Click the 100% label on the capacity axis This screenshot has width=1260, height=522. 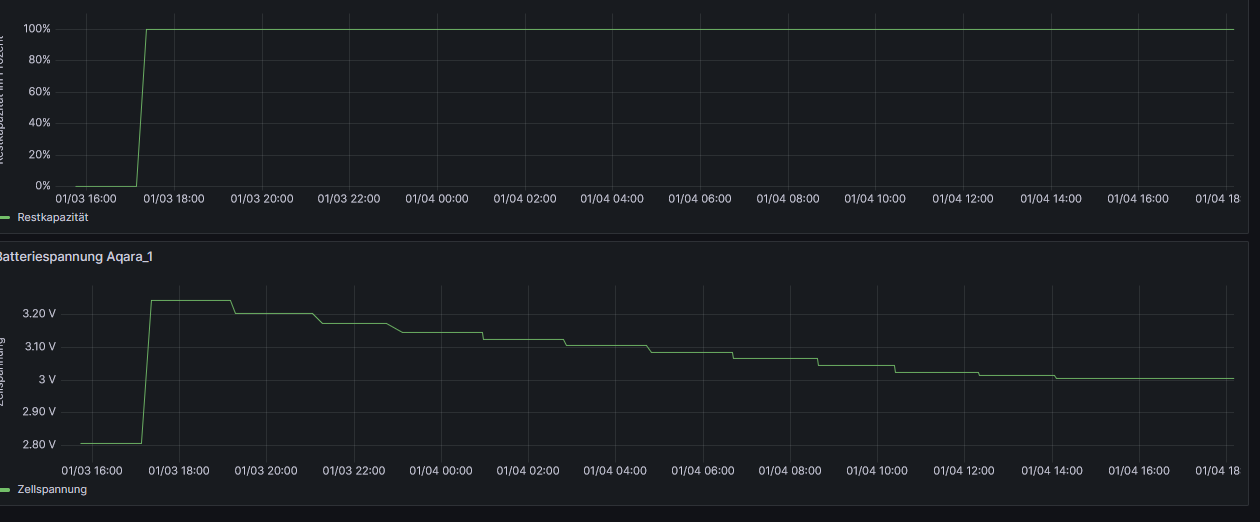[36, 29]
